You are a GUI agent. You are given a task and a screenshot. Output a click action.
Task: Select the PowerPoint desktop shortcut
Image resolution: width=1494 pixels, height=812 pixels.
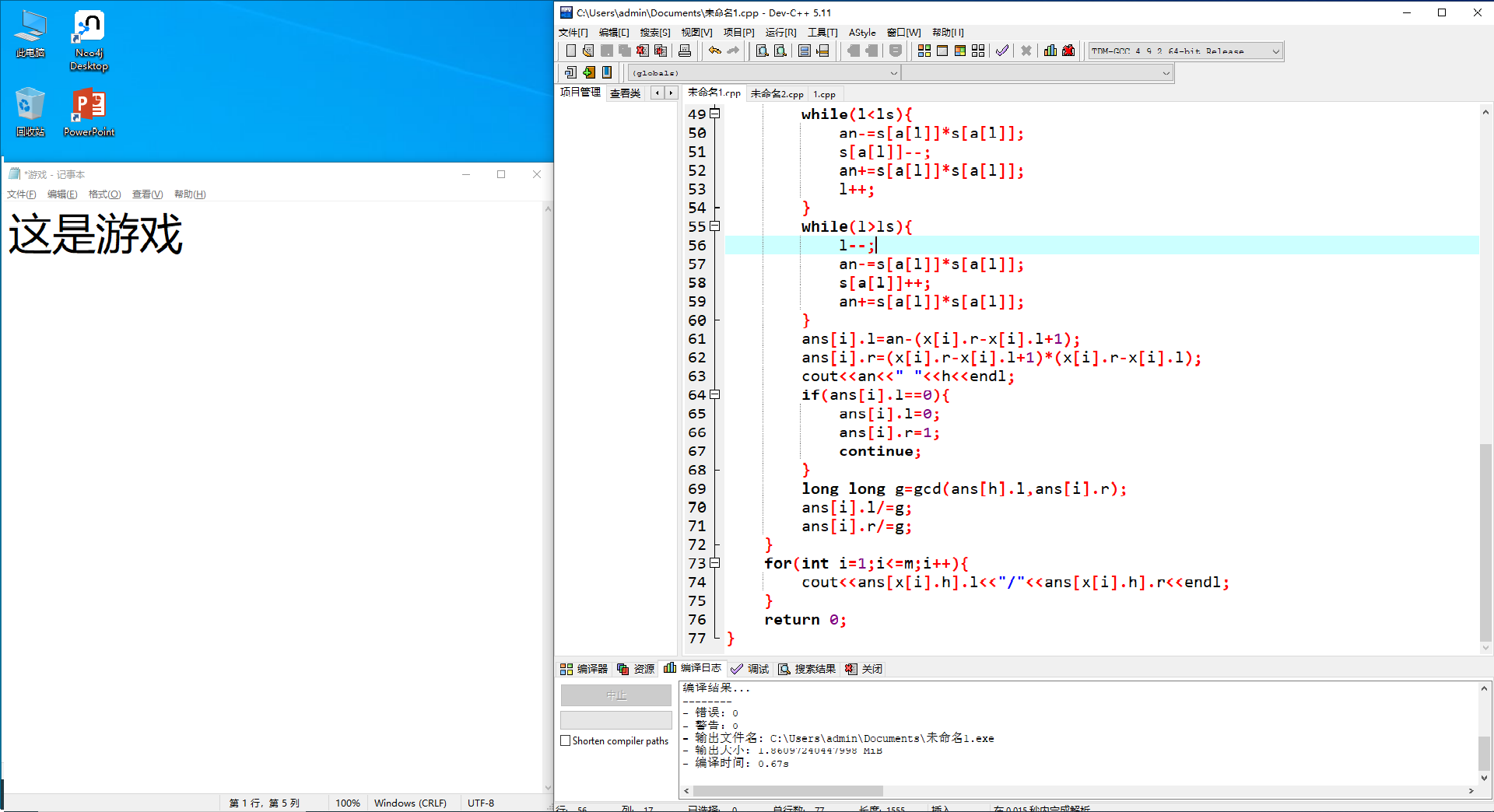[x=89, y=112]
